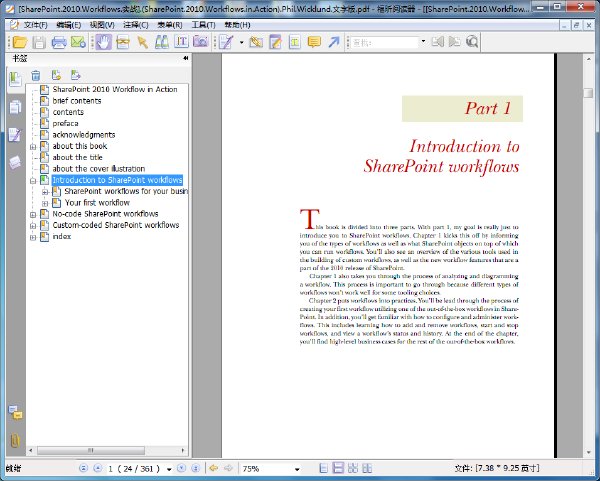This screenshot has width=600, height=481.
Task: Switch to facing pages layout
Action: [x=367, y=468]
